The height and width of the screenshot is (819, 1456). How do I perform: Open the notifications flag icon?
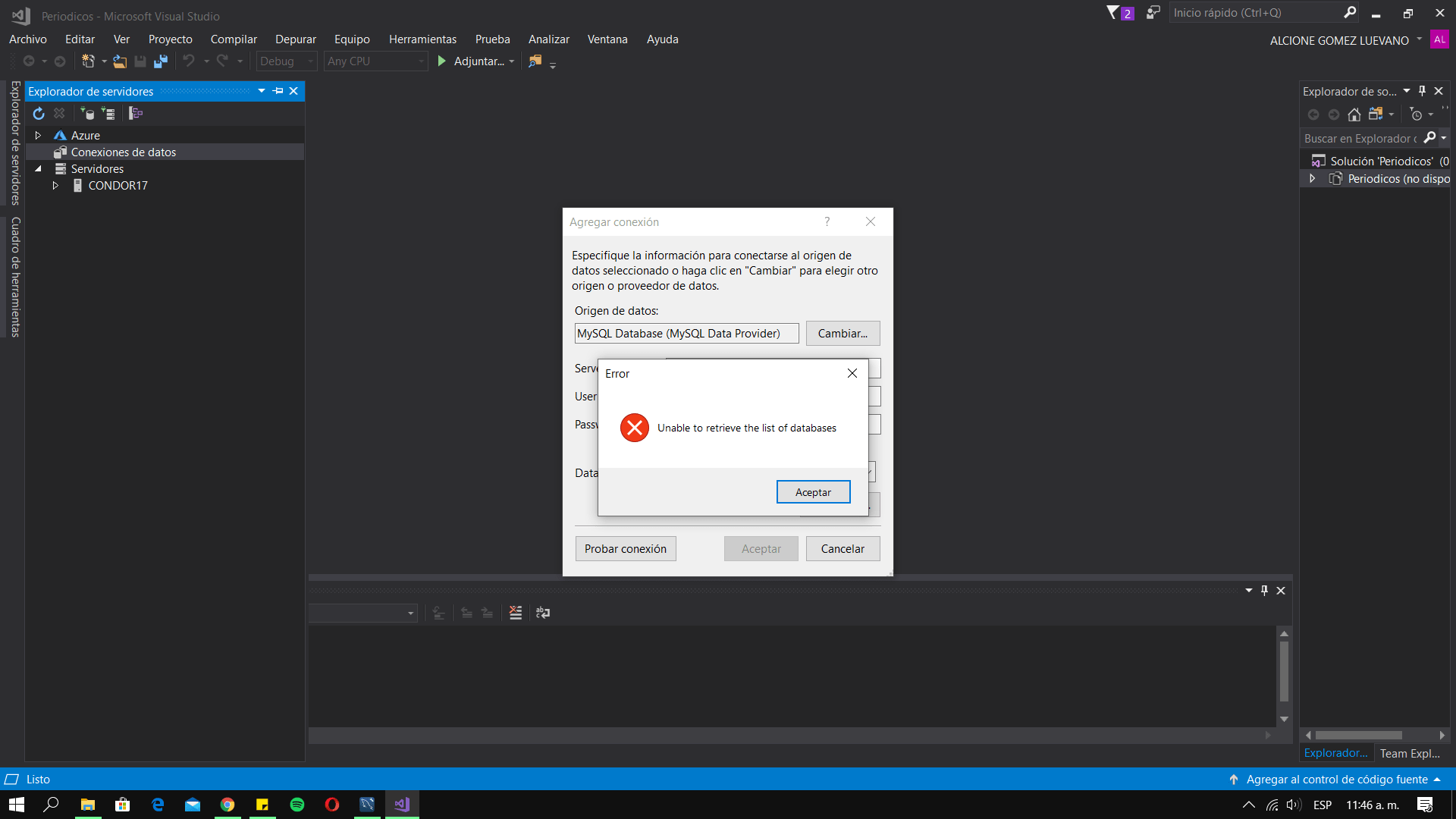pyautogui.click(x=1113, y=13)
